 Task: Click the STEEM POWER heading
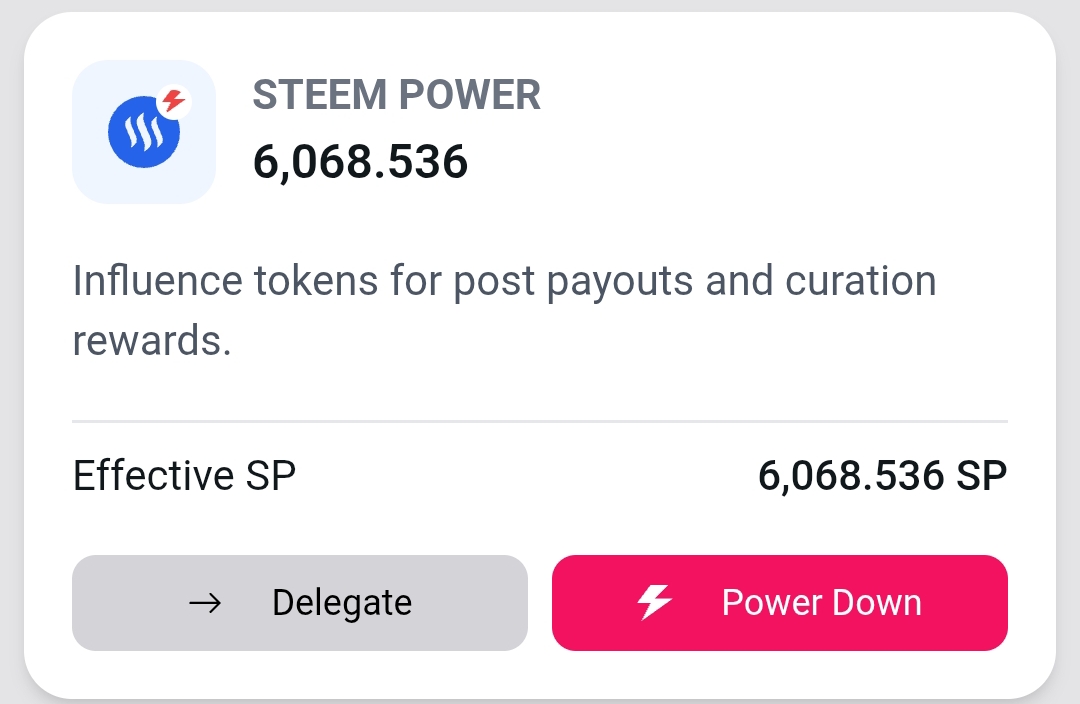pyautogui.click(x=397, y=95)
